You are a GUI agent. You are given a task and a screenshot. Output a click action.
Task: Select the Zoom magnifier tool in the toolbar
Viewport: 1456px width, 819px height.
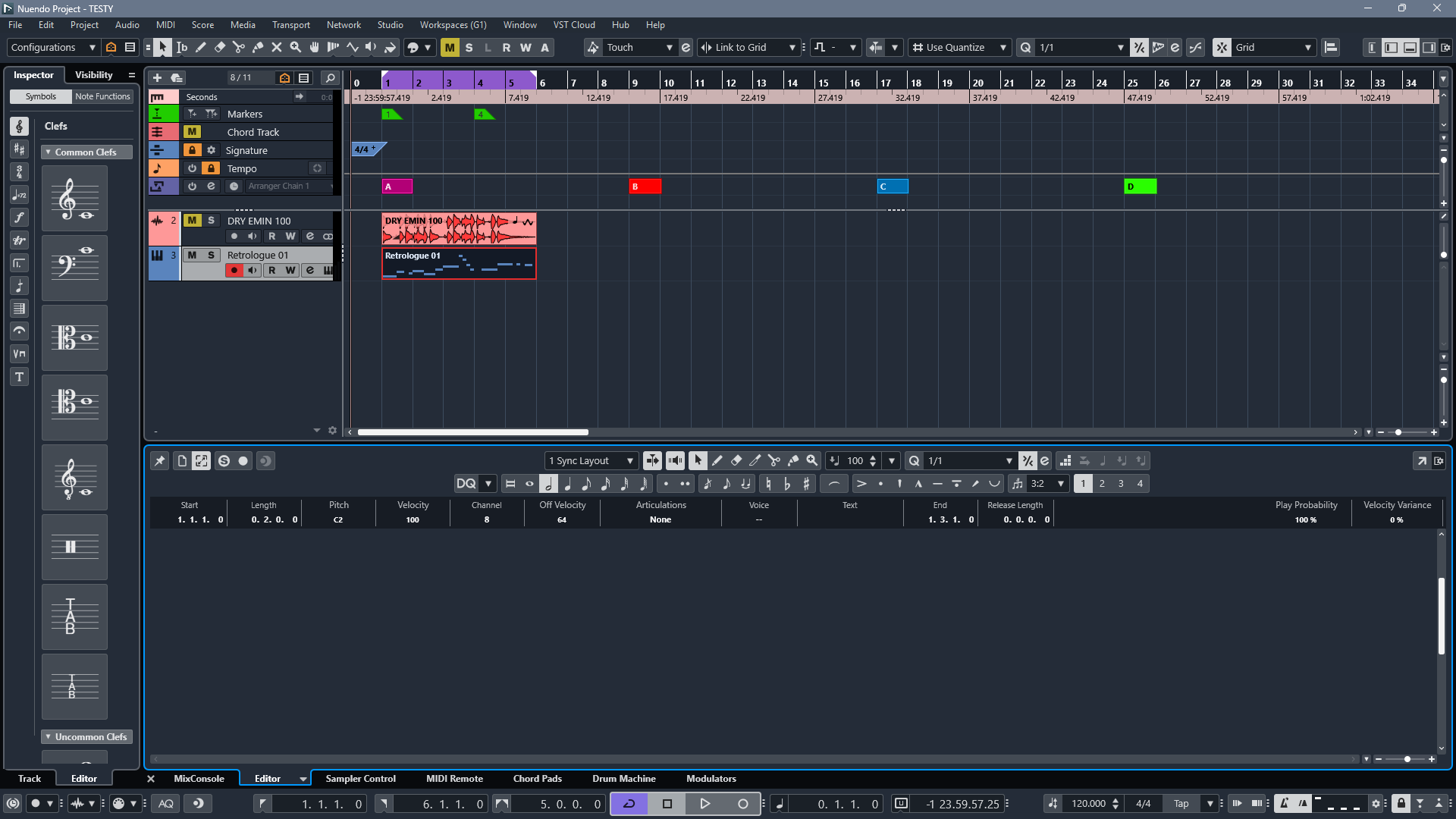pos(296,47)
